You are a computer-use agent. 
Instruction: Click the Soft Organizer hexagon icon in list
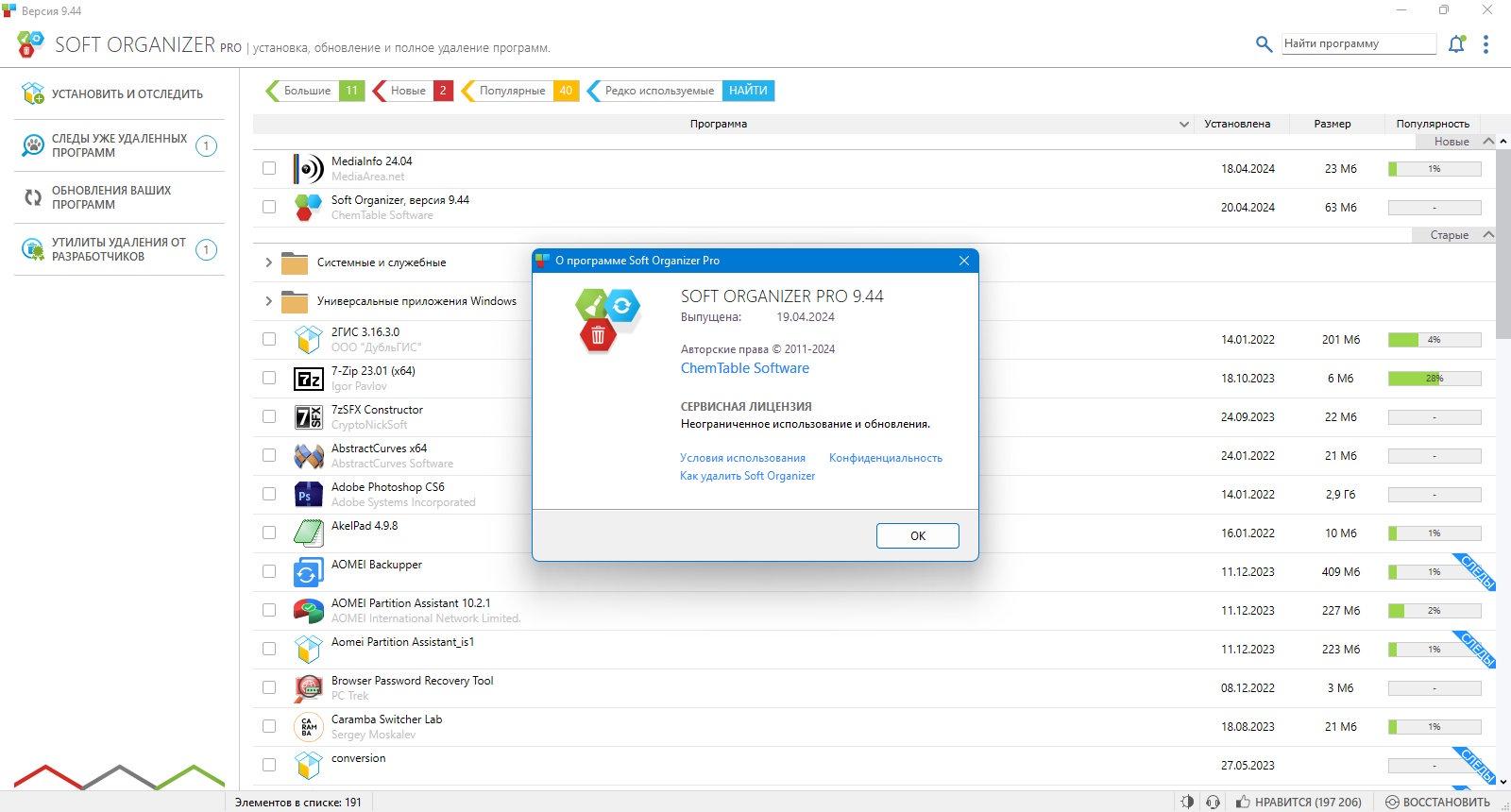click(x=308, y=208)
